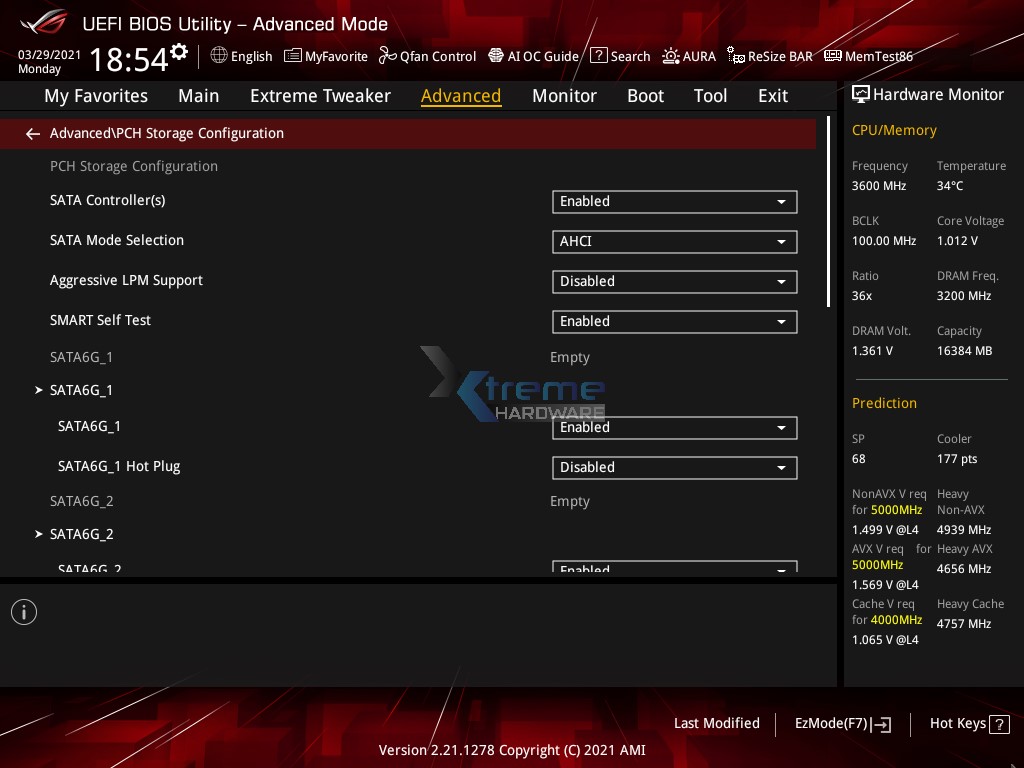Open the Qfan Control utility

pos(427,56)
